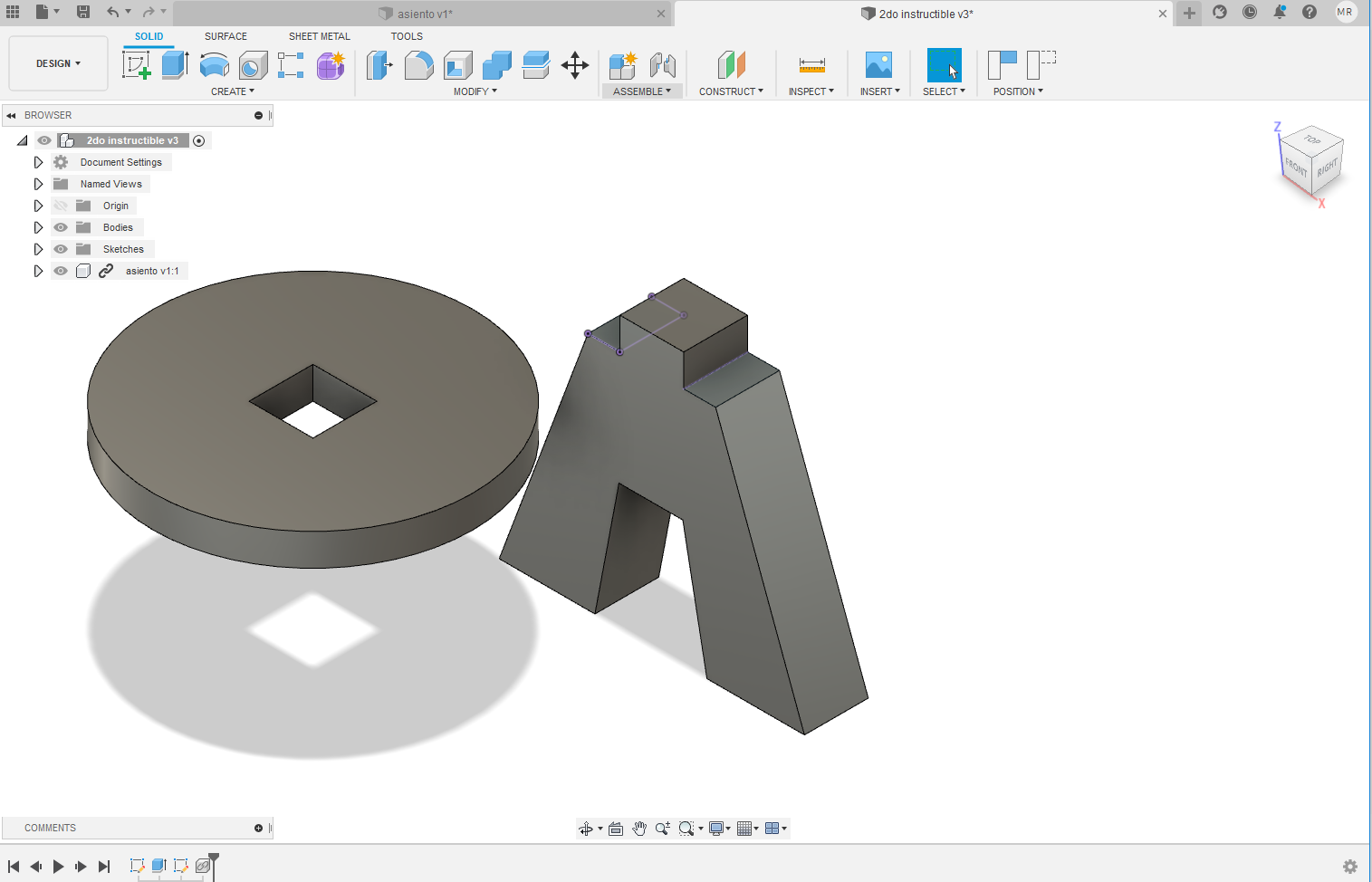Open the Job Status clock icon
1372x882 pixels.
pyautogui.click(x=1250, y=12)
